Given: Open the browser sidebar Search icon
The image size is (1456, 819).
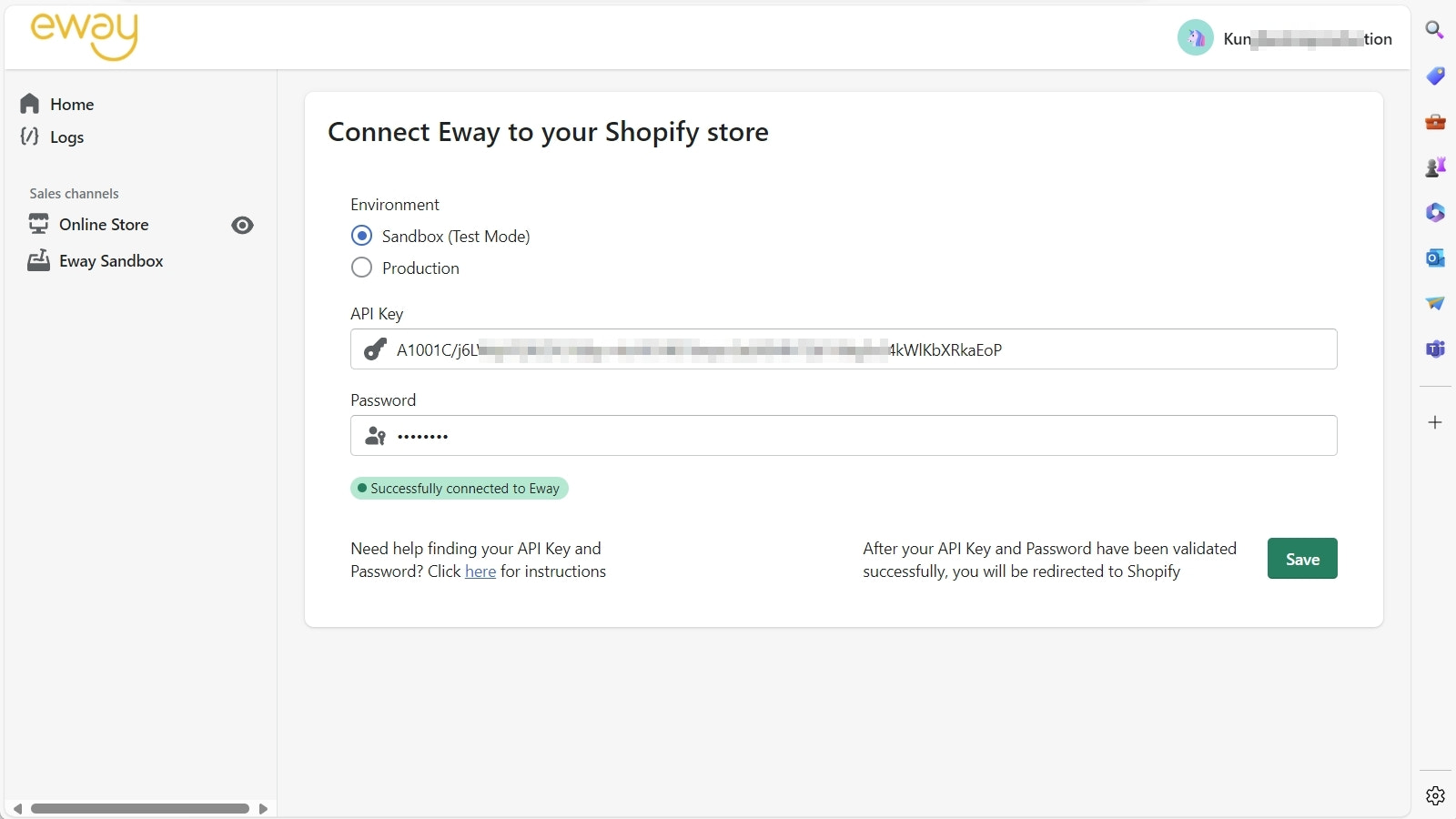Looking at the screenshot, I should coord(1435,30).
